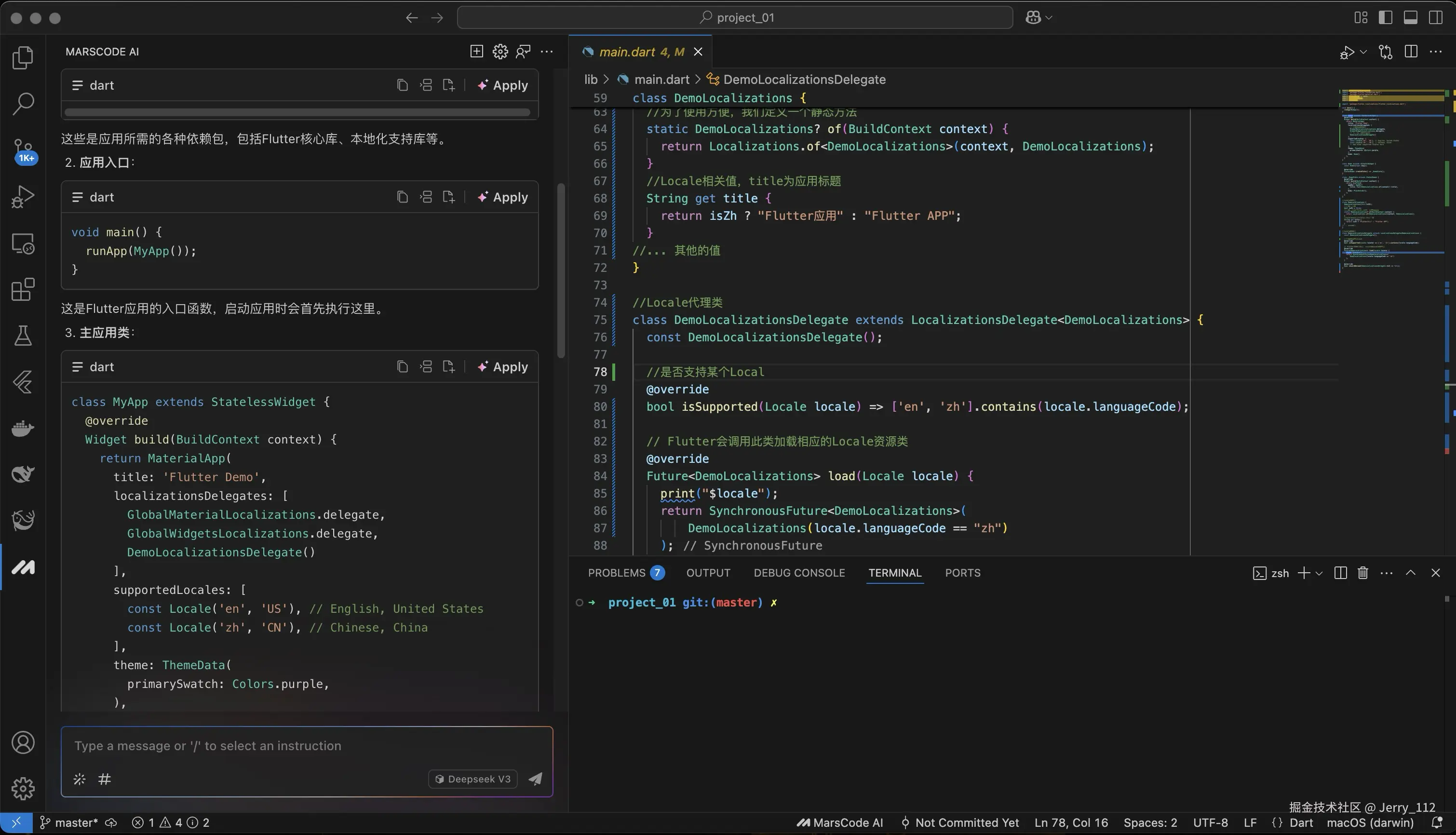The width and height of the screenshot is (1456, 835).
Task: Click the chat message input field
Action: 306,745
